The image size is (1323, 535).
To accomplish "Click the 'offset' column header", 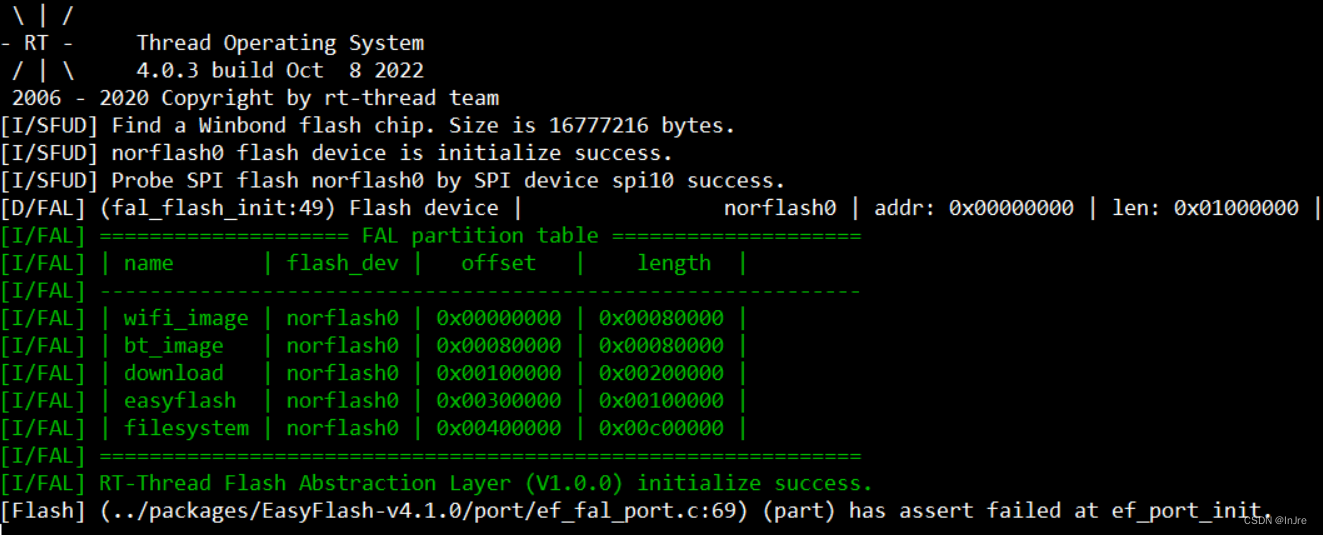I will pyautogui.click(x=498, y=263).
